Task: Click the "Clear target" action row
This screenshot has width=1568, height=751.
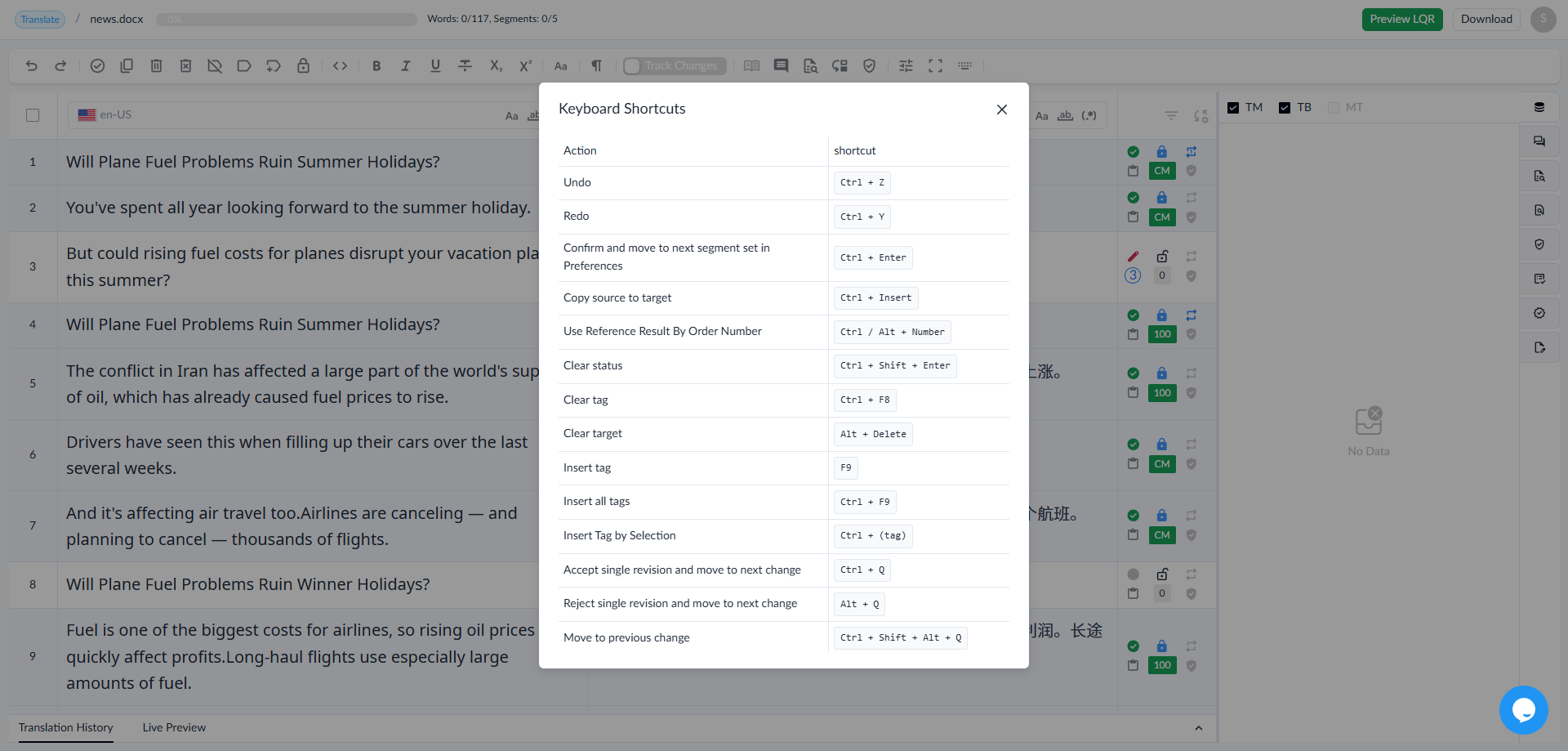Action: tap(784, 434)
